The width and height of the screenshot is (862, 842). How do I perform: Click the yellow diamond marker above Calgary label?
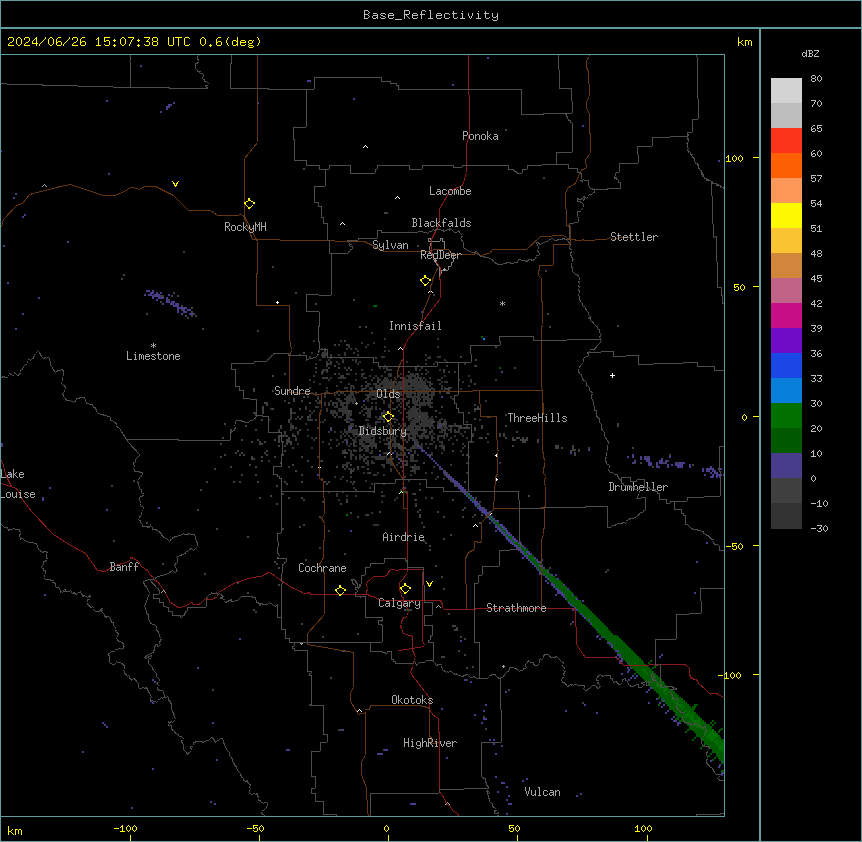coord(405,589)
